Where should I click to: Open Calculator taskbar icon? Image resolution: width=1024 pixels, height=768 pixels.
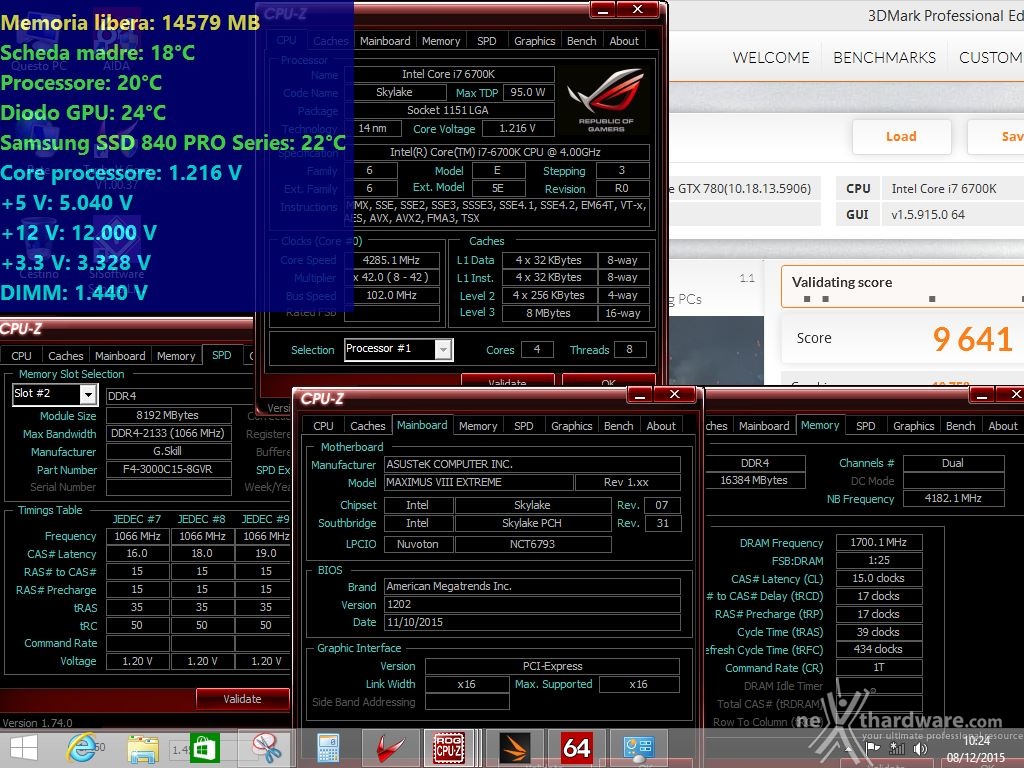pos(327,748)
